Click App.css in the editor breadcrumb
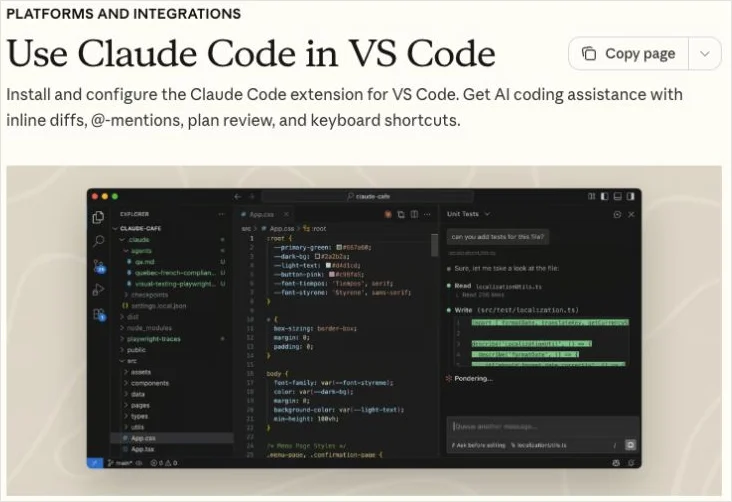Image resolution: width=732 pixels, height=502 pixels. pos(278,229)
